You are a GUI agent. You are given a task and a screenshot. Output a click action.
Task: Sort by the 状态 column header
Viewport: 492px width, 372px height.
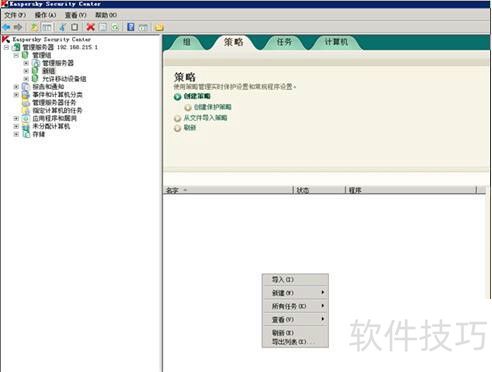319,190
